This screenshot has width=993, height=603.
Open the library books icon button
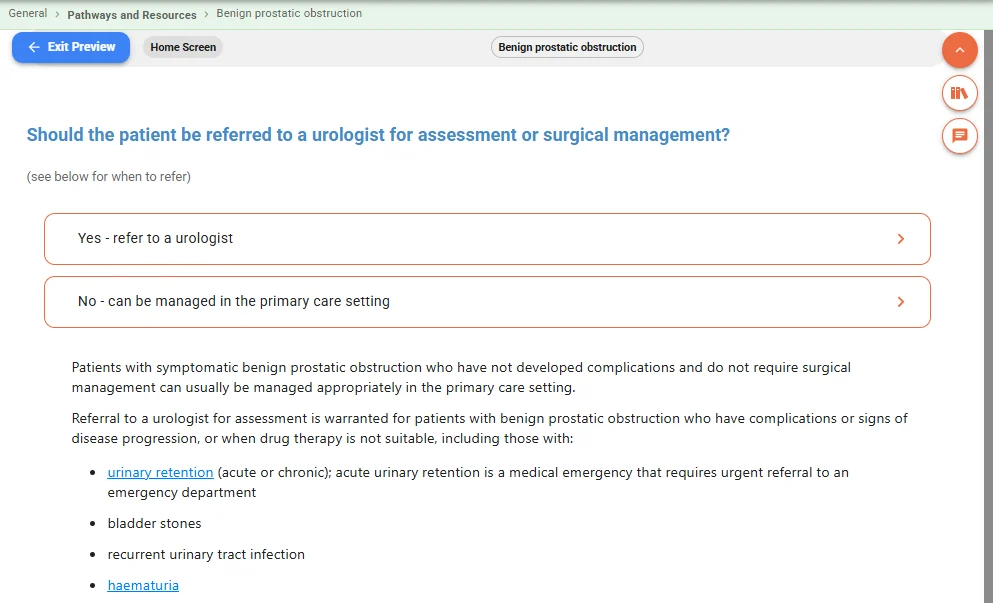959,93
